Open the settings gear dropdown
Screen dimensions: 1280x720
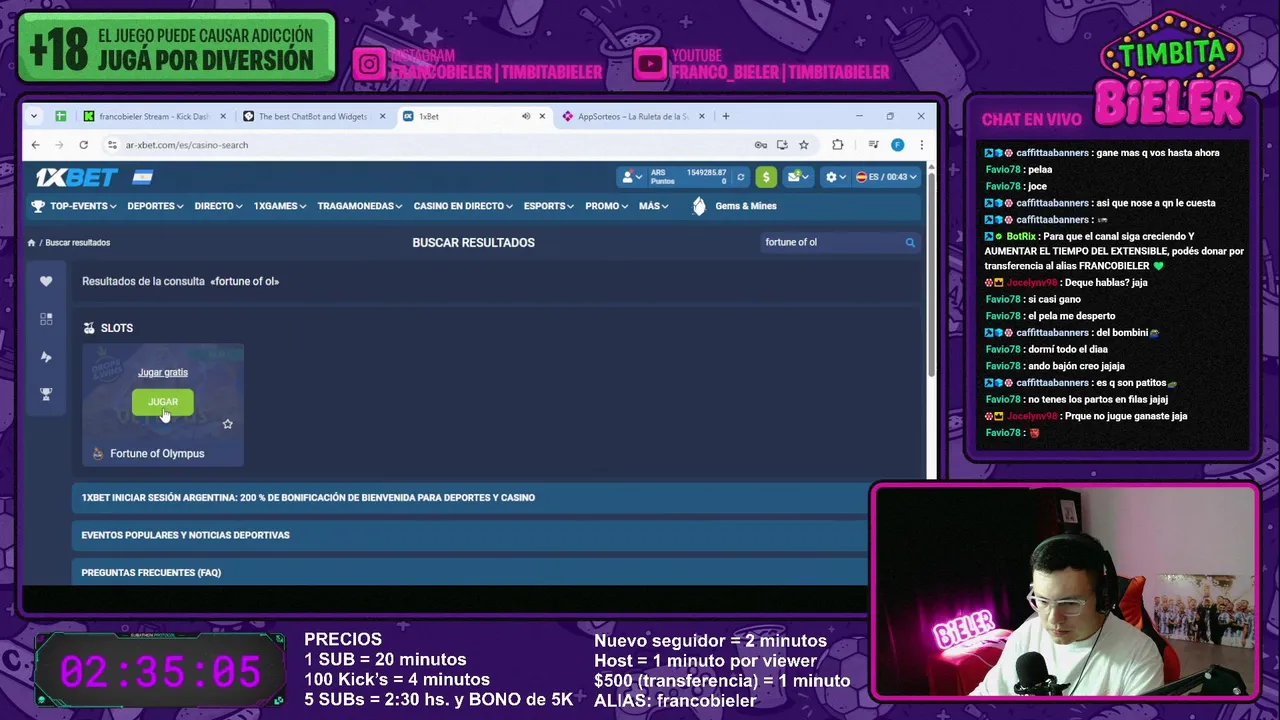(835, 177)
